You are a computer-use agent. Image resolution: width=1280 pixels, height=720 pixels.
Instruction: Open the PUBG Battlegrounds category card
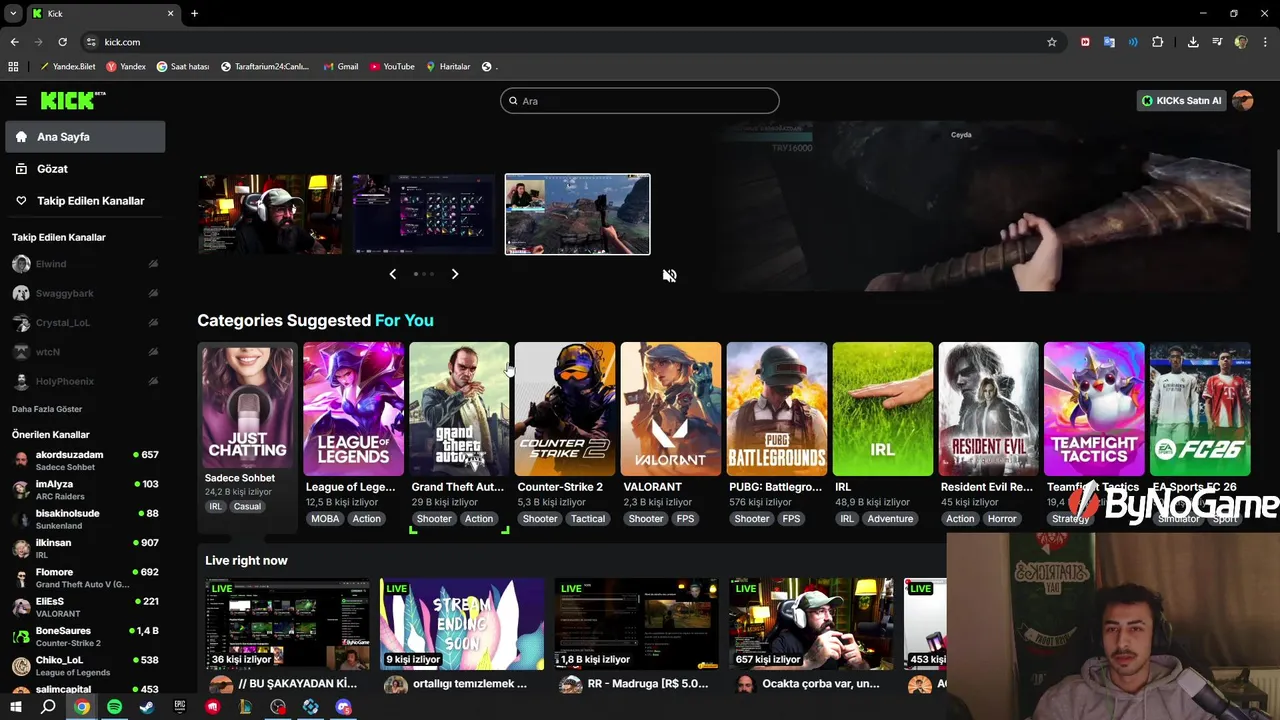coord(777,409)
